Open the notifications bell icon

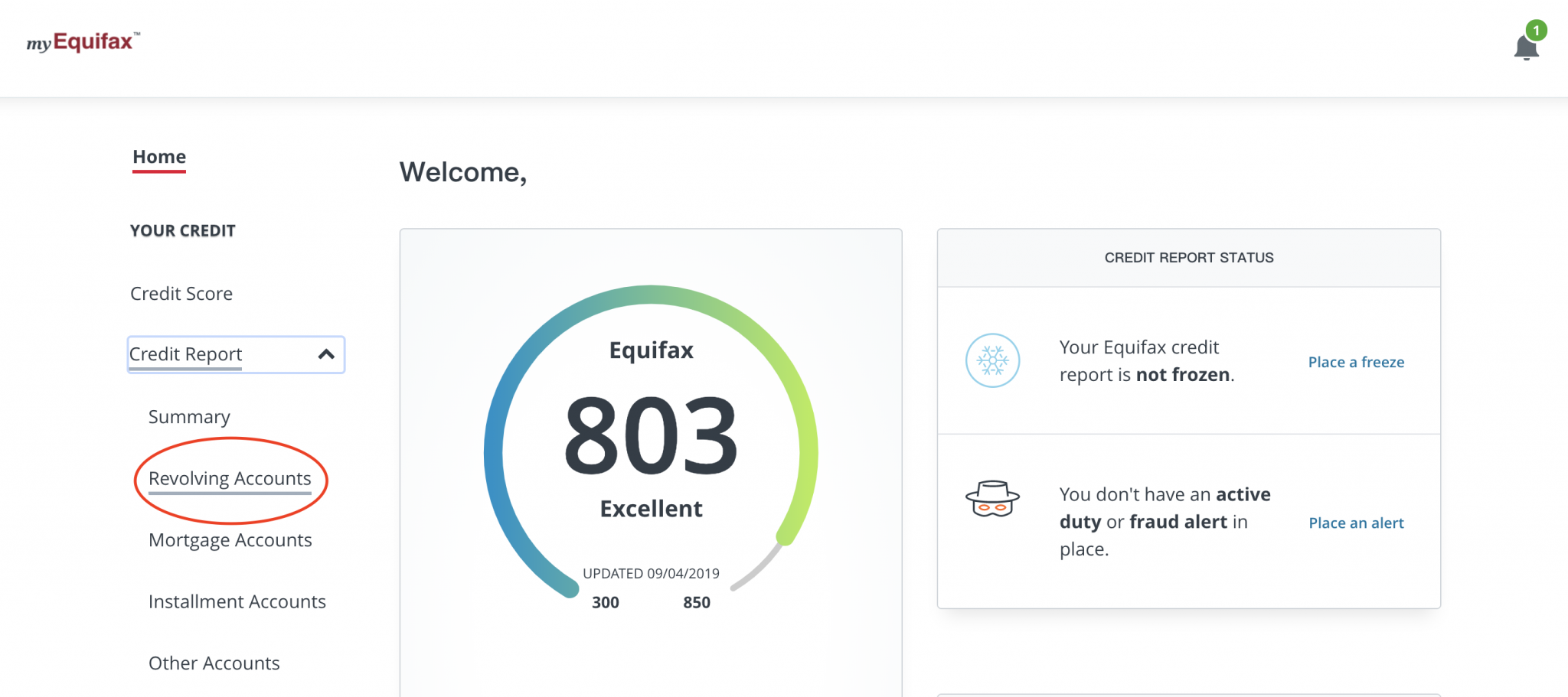click(1525, 49)
